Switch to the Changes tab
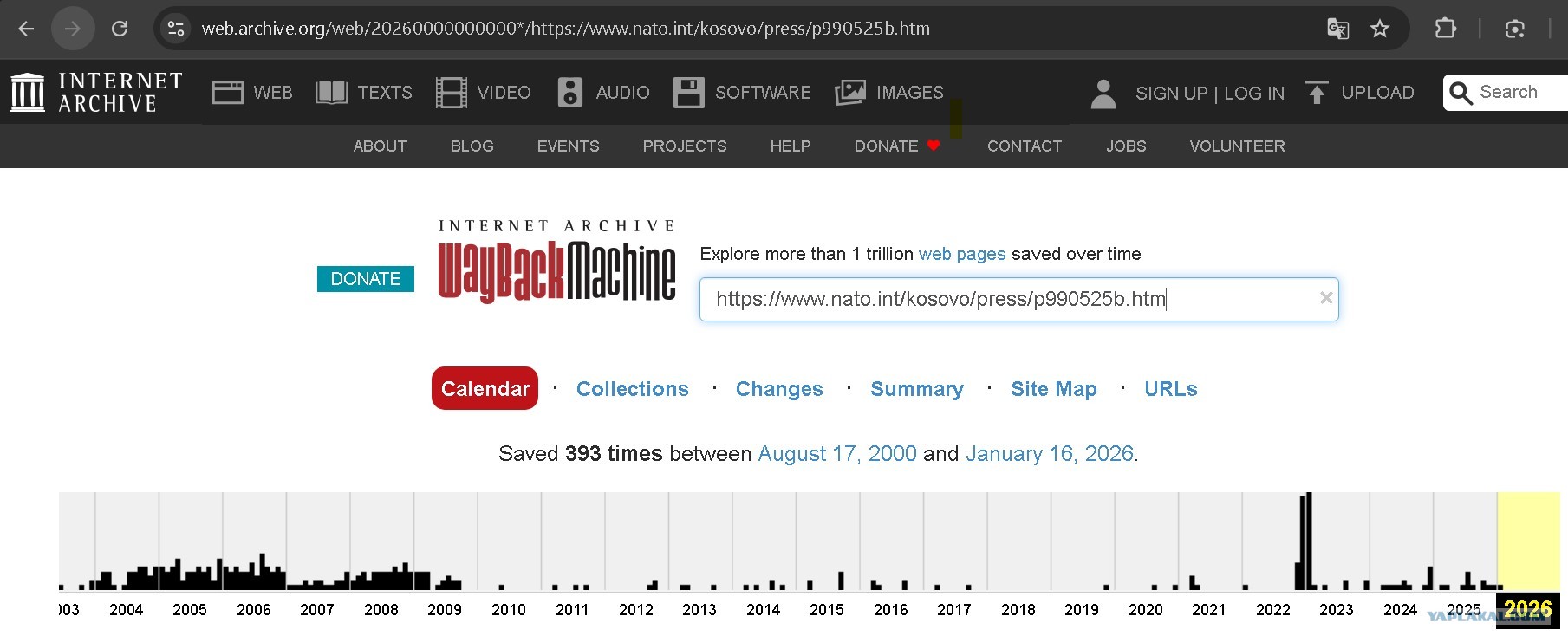The width and height of the screenshot is (1568, 642). (779, 389)
